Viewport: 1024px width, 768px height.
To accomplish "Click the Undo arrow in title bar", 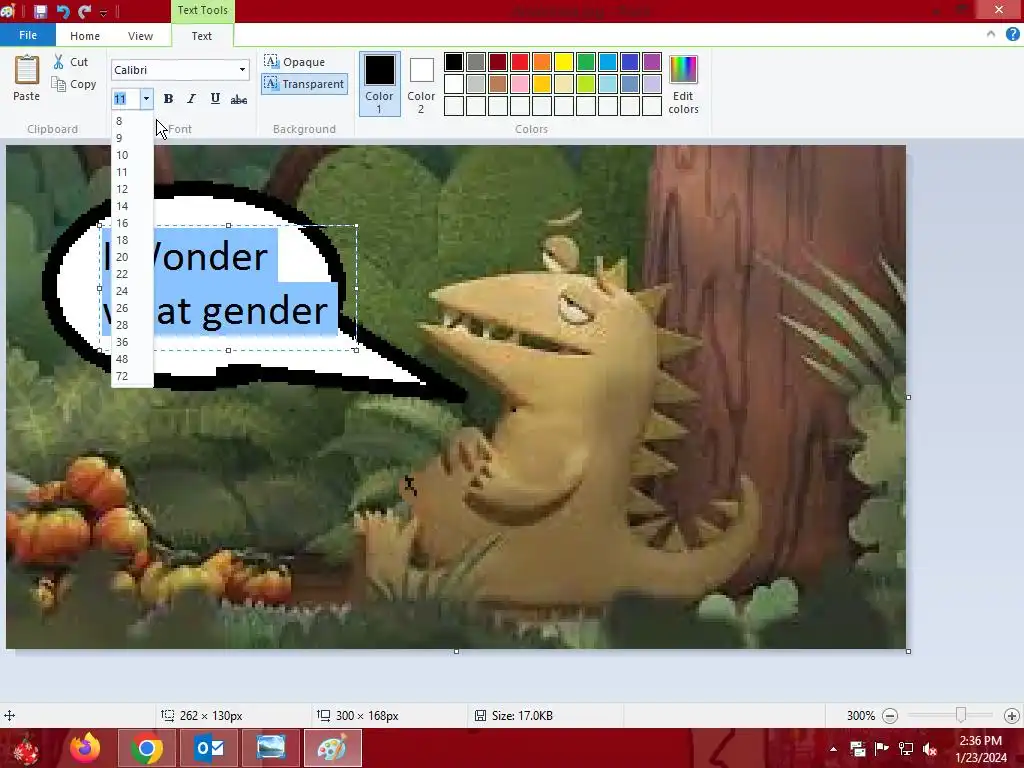I will [x=63, y=11].
